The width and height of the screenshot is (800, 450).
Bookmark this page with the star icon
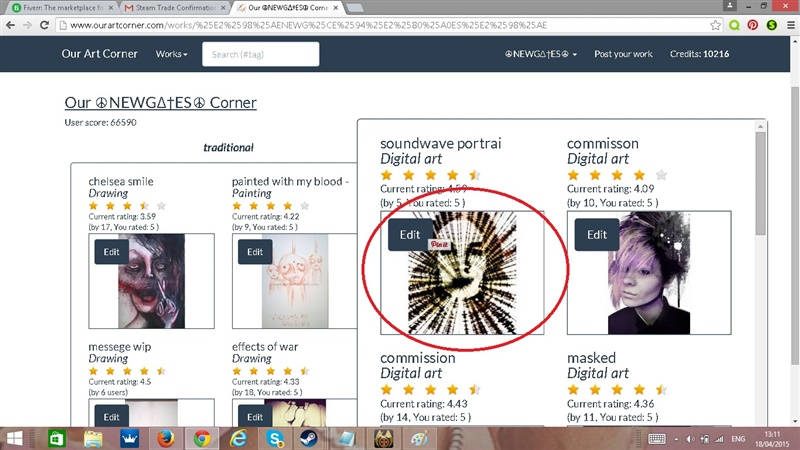point(715,25)
